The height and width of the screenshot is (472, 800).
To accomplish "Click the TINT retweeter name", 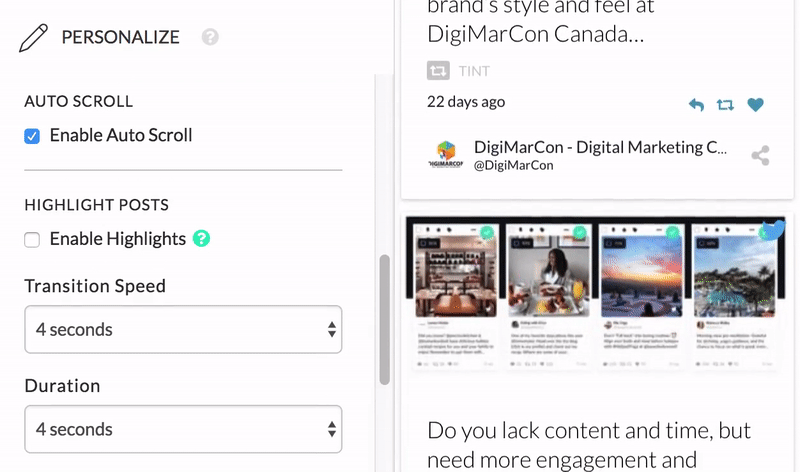I will pyautogui.click(x=474, y=71).
